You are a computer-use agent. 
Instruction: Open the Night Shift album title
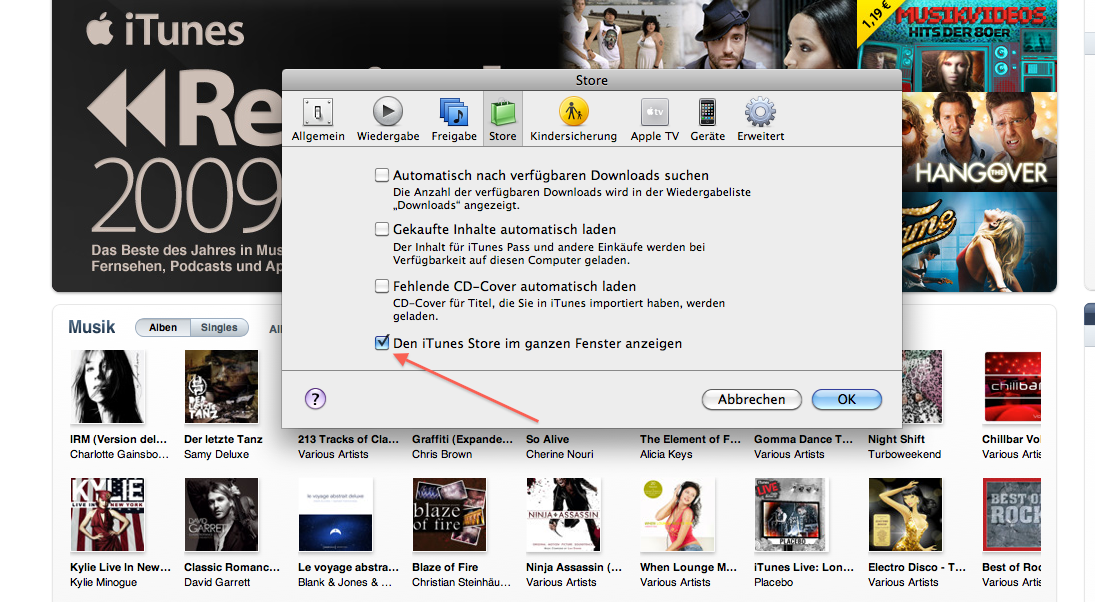click(x=897, y=439)
